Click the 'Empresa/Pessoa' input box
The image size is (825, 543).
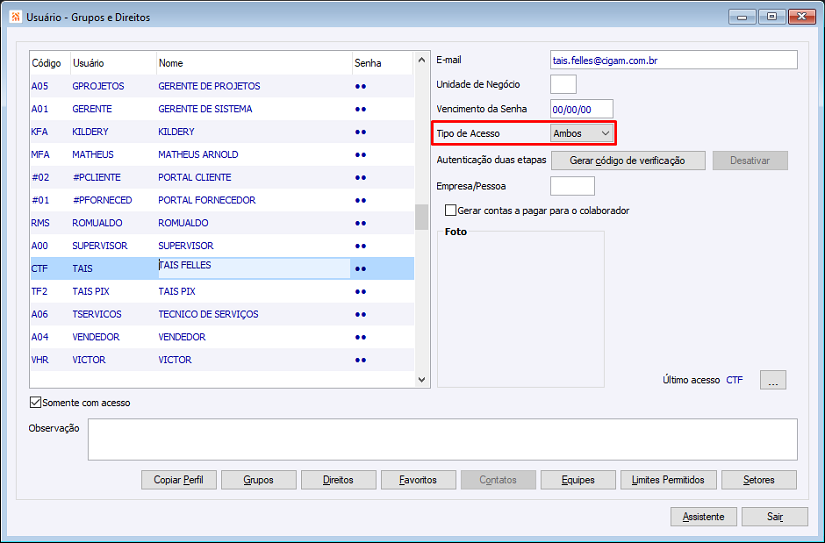(x=572, y=186)
